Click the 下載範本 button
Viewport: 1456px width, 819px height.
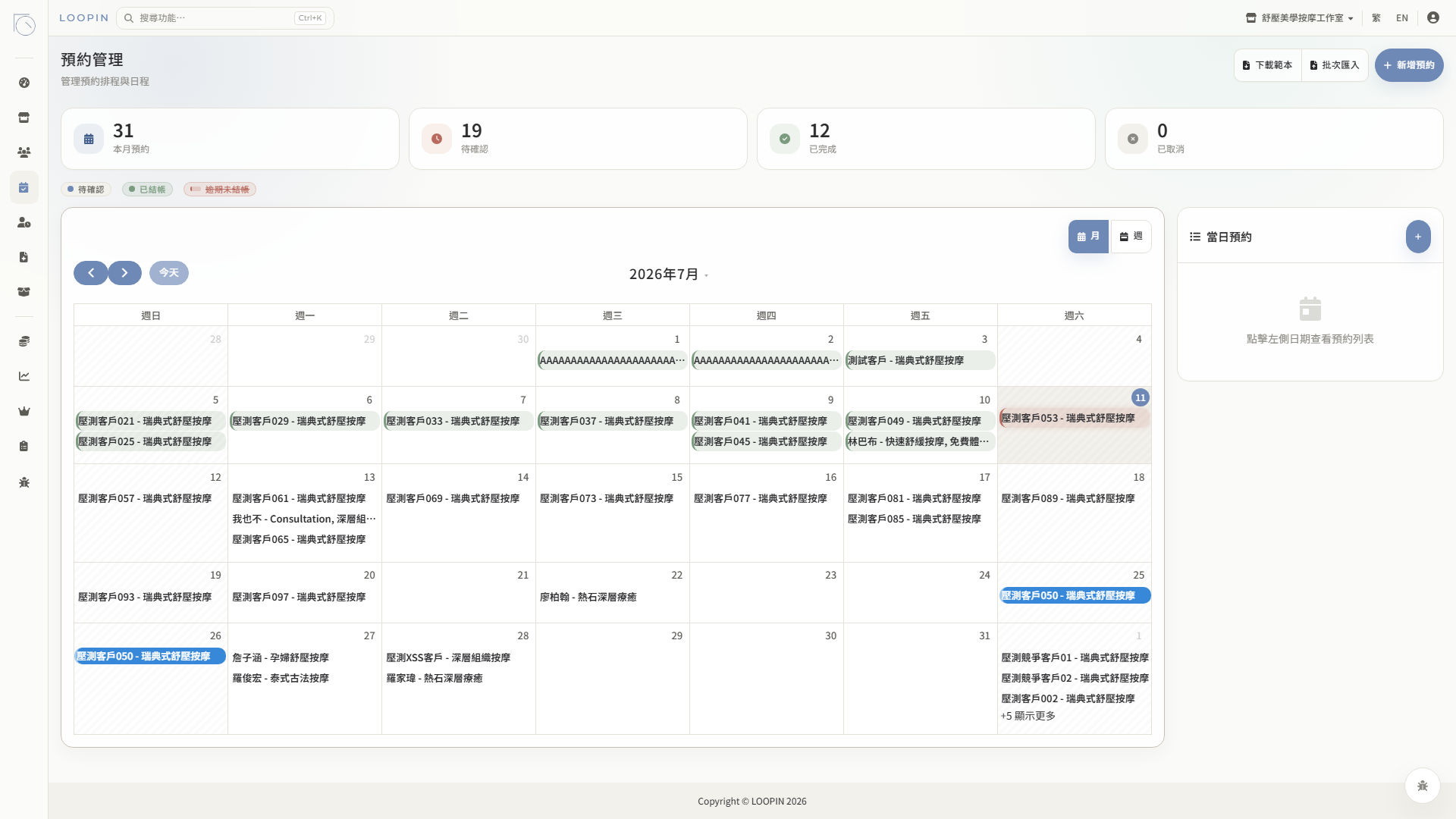pyautogui.click(x=1268, y=65)
